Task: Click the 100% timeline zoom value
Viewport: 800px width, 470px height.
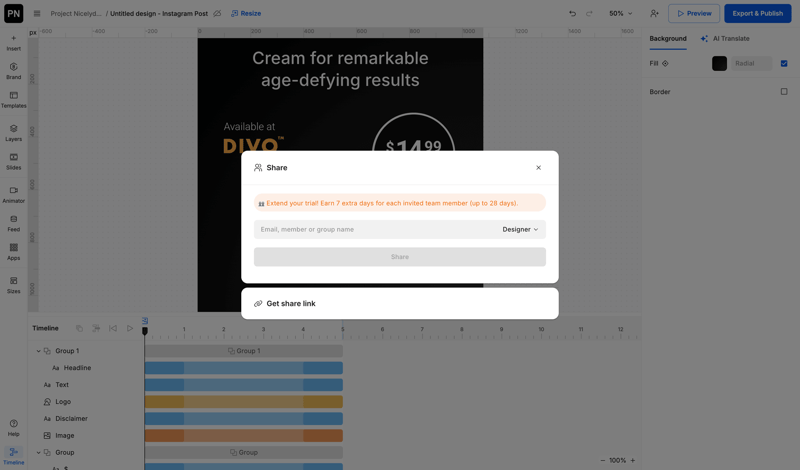Action: pyautogui.click(x=617, y=460)
